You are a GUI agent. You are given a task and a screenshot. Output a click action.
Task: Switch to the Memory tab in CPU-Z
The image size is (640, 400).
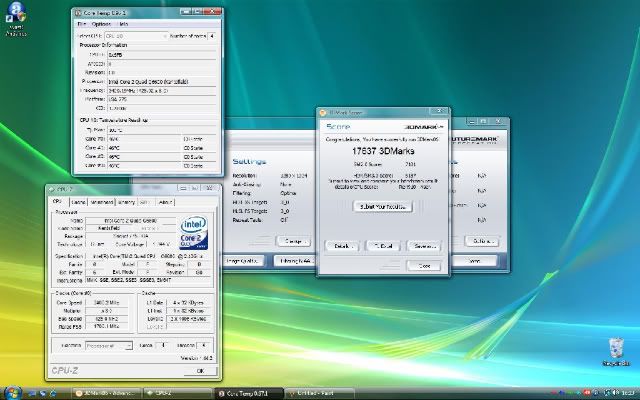126,202
